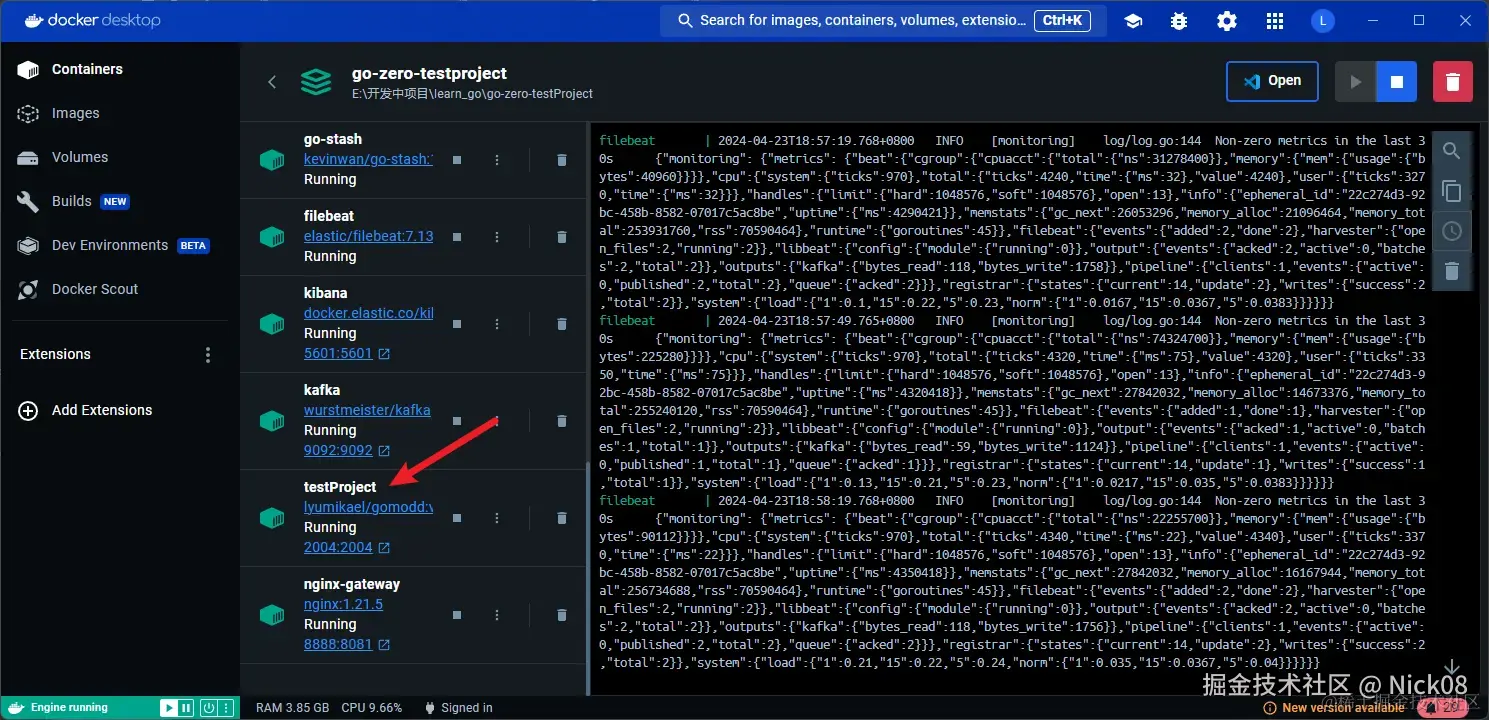Open more options for filebeat container
Viewport: 1489px width, 720px height.
tap(497, 237)
